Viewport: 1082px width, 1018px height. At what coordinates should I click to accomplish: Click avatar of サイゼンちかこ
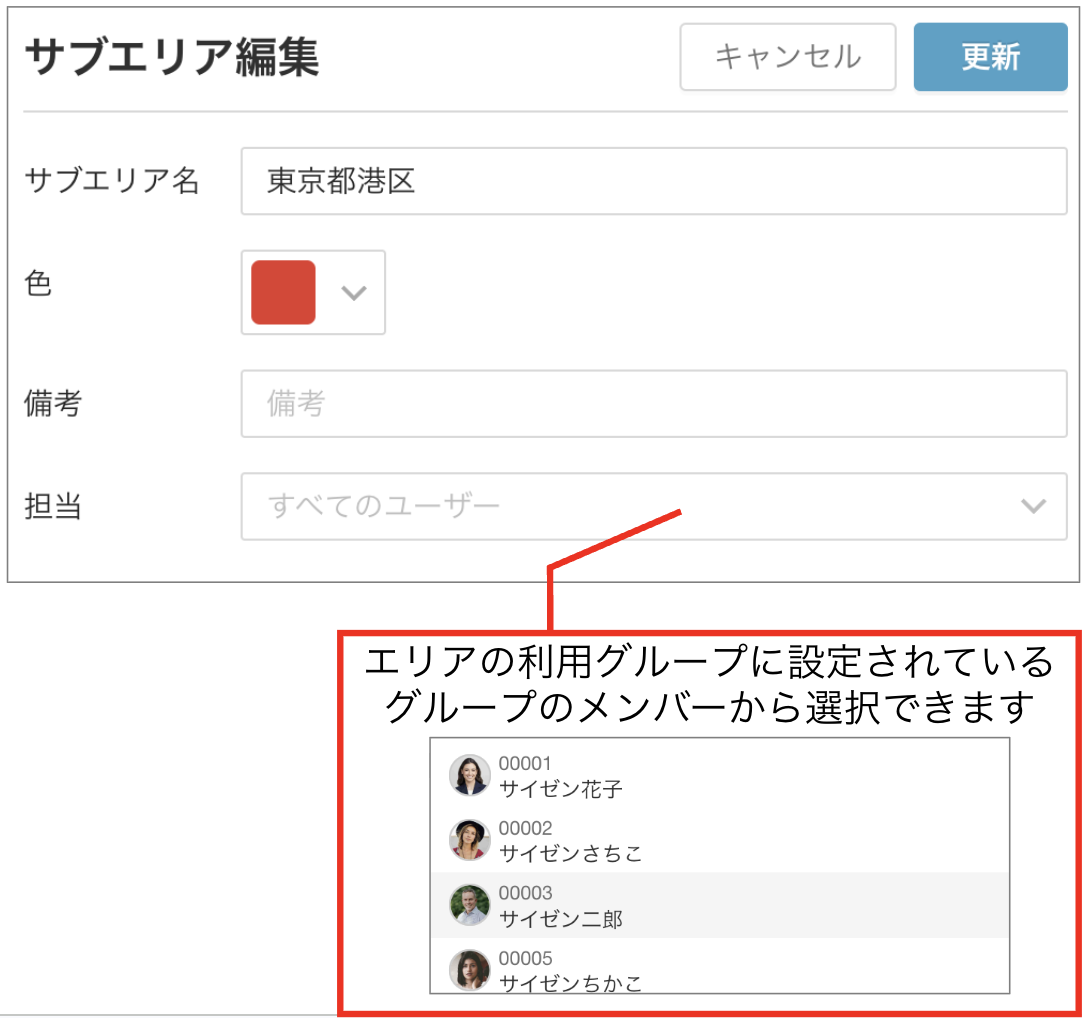tap(469, 970)
